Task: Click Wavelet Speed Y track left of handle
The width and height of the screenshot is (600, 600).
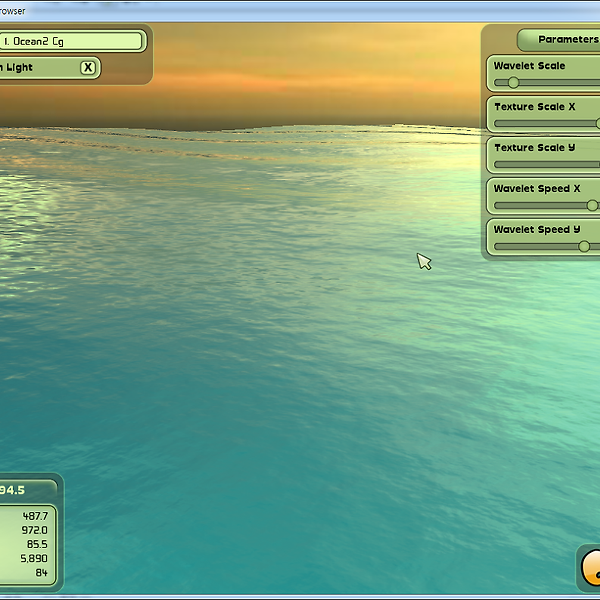Action: point(535,246)
